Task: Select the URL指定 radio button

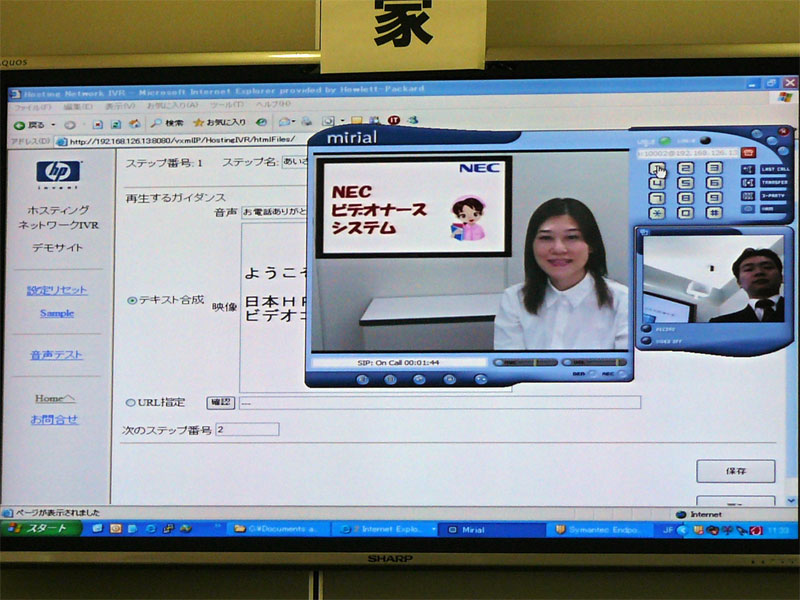Action: (x=130, y=403)
